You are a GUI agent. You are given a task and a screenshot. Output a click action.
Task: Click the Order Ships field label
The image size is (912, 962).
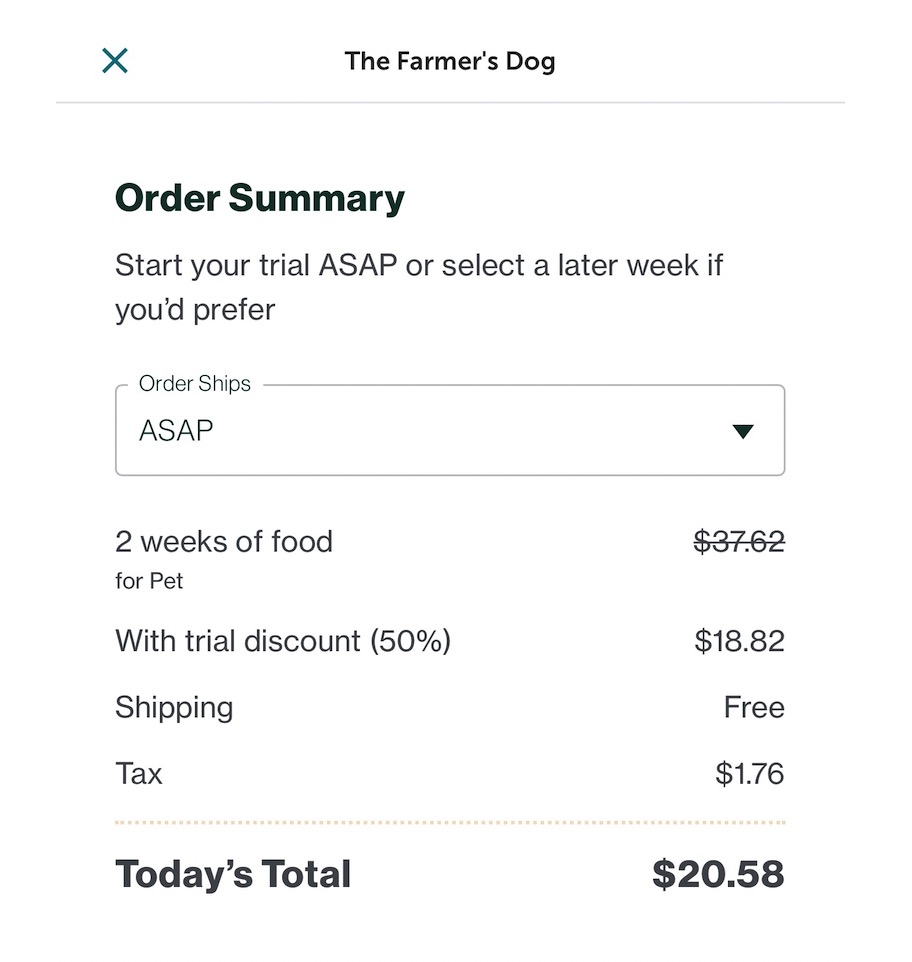click(x=195, y=384)
